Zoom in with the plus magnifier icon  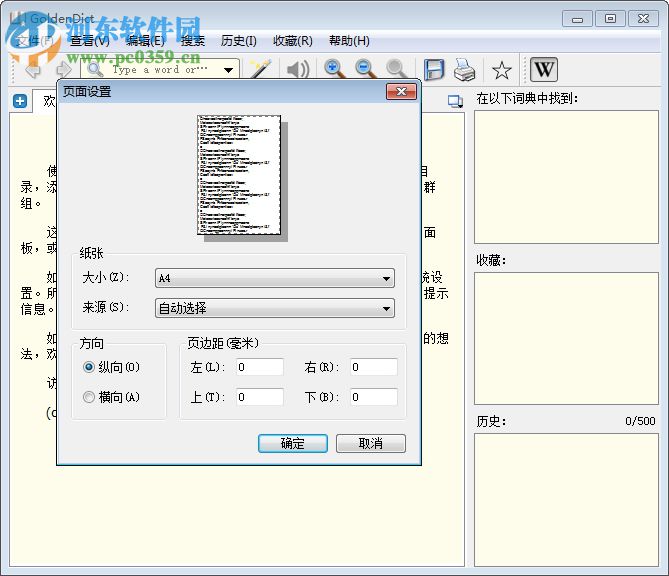pyautogui.click(x=334, y=69)
